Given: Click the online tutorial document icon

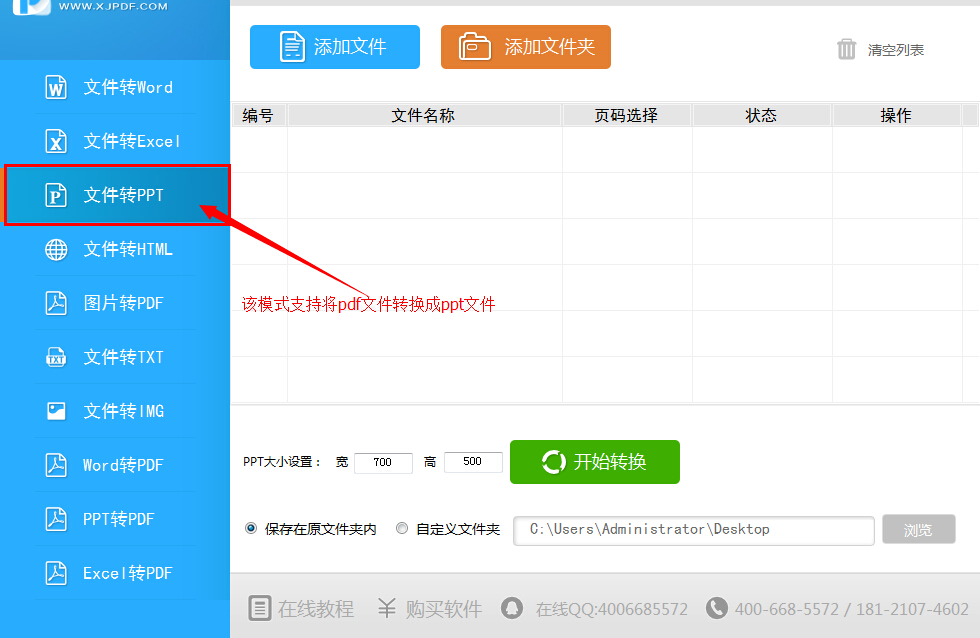Looking at the screenshot, I should coord(259,608).
